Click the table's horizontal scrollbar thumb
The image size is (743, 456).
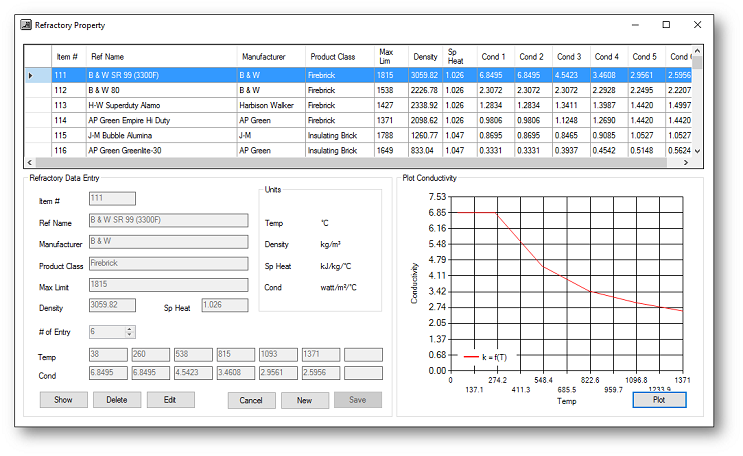point(351,163)
